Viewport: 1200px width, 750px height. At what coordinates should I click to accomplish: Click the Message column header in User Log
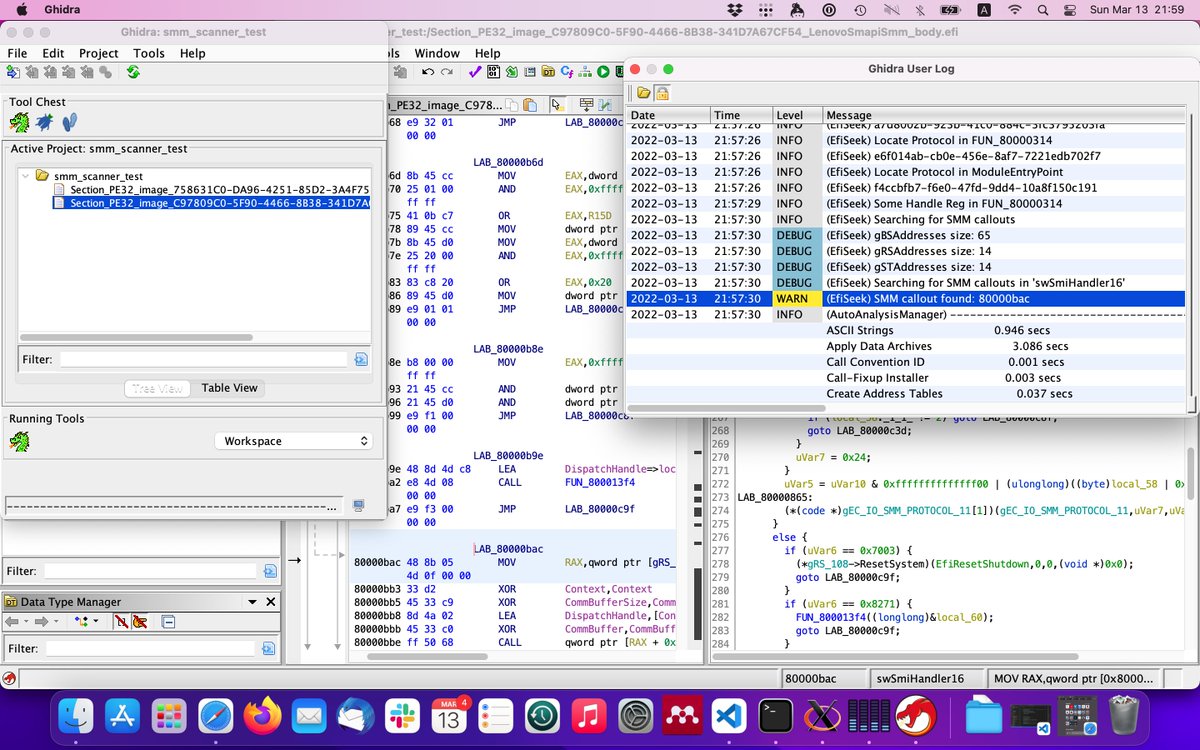[x=1006, y=115]
